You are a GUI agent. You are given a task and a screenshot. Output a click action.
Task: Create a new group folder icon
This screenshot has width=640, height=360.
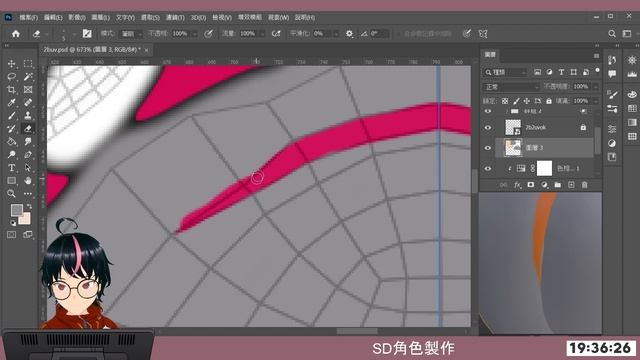pyautogui.click(x=558, y=185)
